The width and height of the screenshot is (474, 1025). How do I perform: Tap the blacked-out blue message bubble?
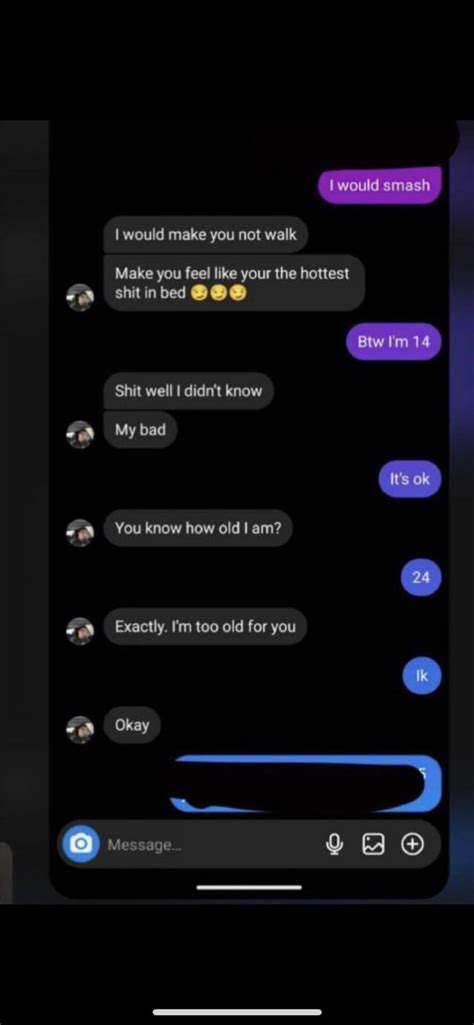[x=306, y=783]
